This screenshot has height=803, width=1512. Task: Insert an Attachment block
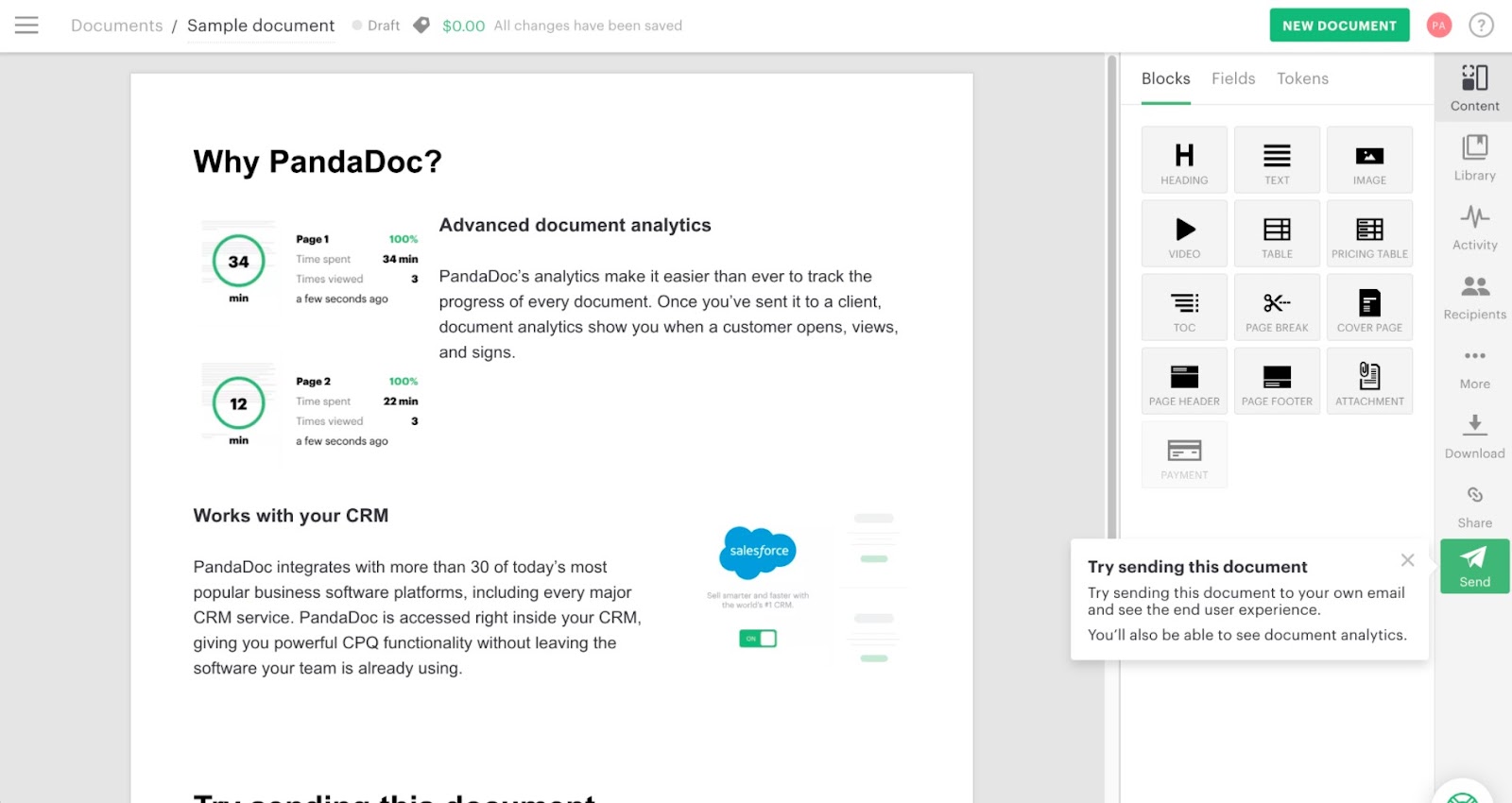pyautogui.click(x=1369, y=381)
